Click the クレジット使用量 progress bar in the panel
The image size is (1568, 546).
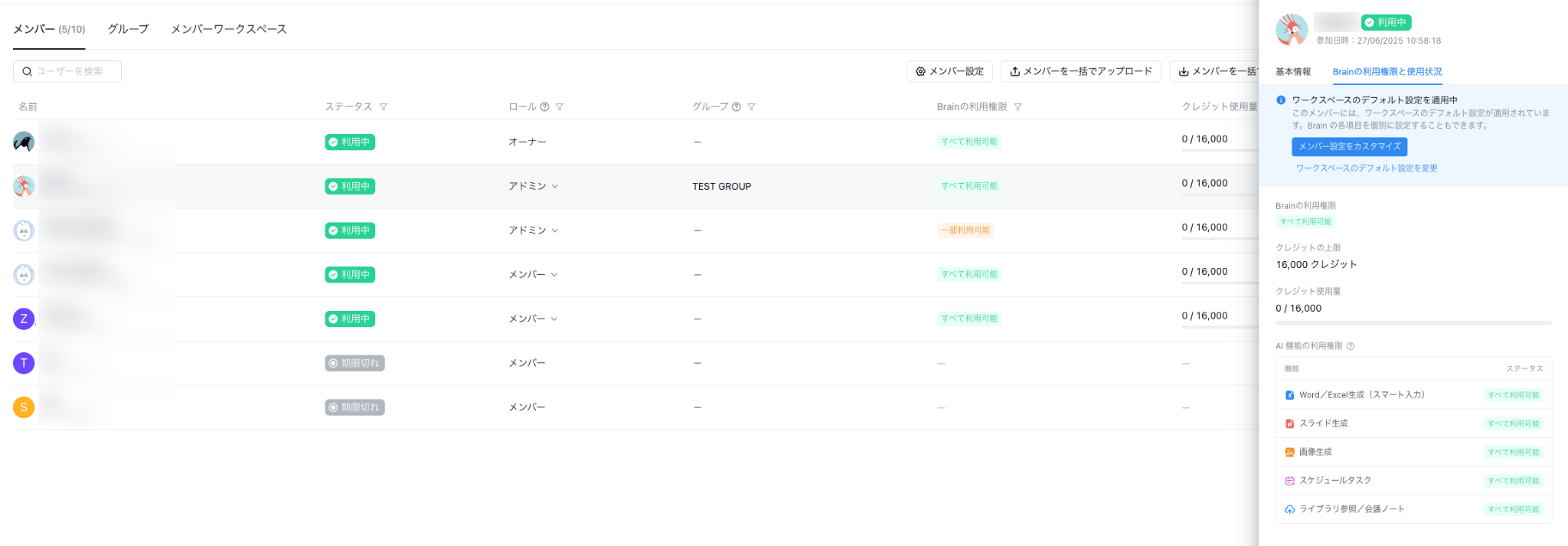1413,323
